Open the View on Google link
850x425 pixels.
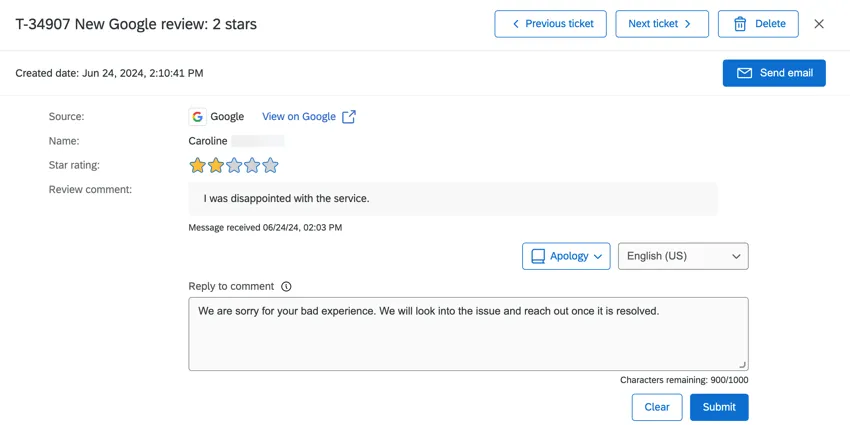click(299, 117)
